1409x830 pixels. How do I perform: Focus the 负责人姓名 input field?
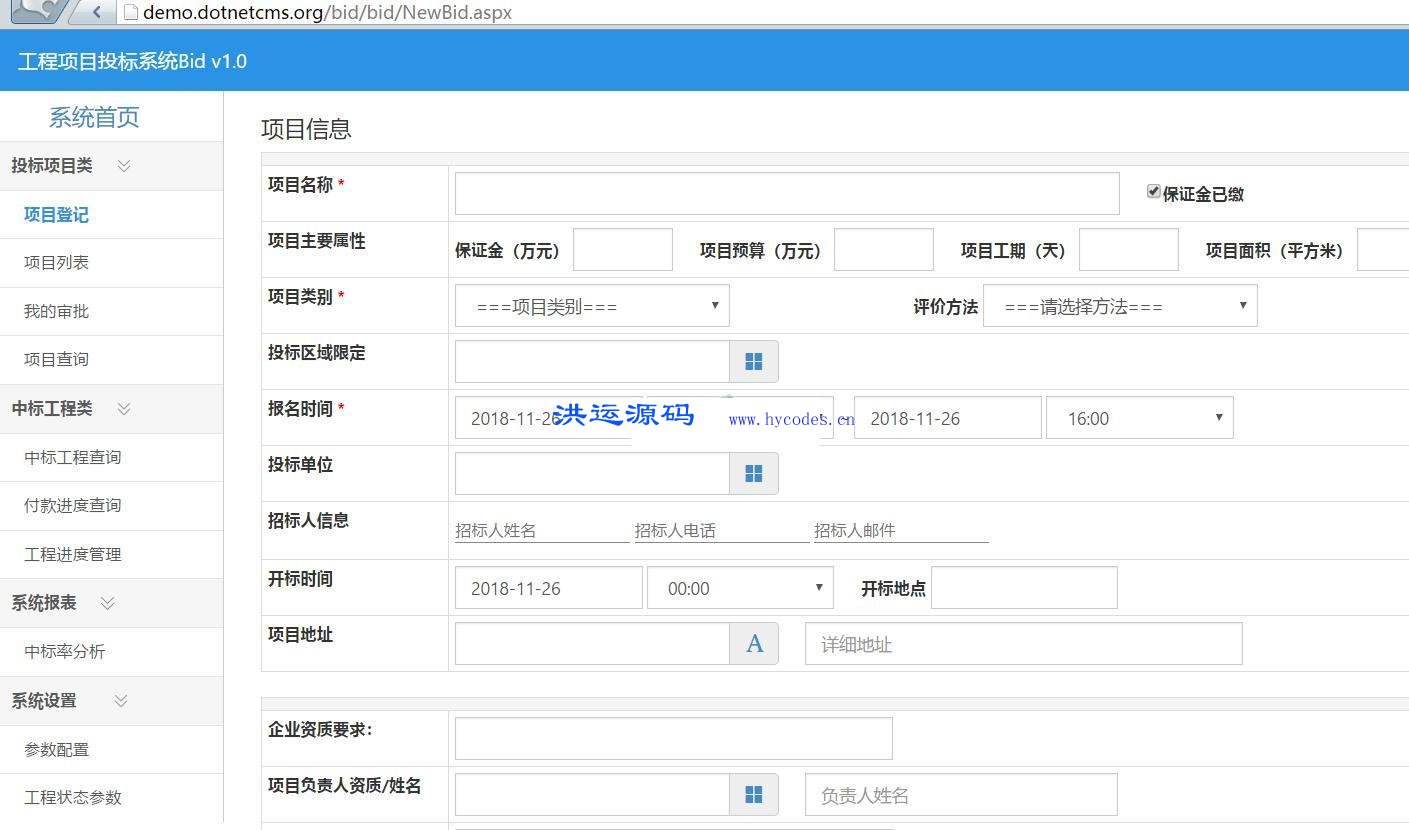coord(961,795)
